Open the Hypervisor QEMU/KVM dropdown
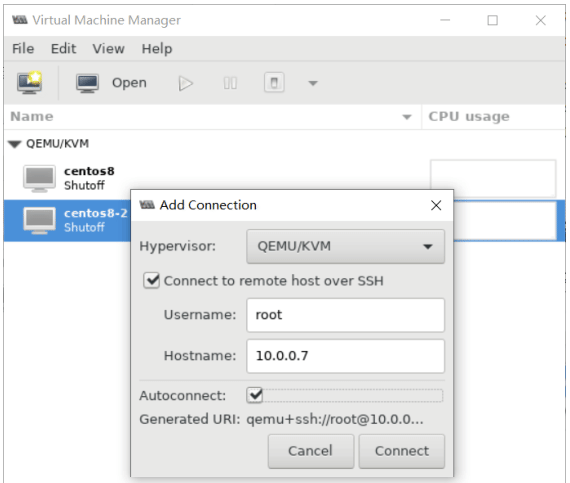 pos(345,246)
